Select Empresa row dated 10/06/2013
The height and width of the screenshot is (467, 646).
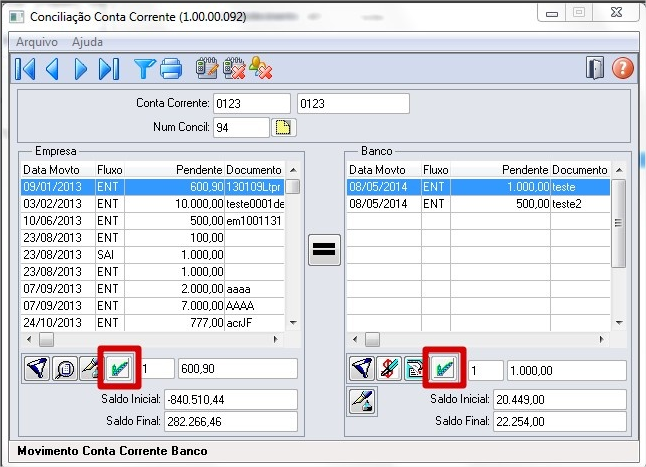(152, 221)
